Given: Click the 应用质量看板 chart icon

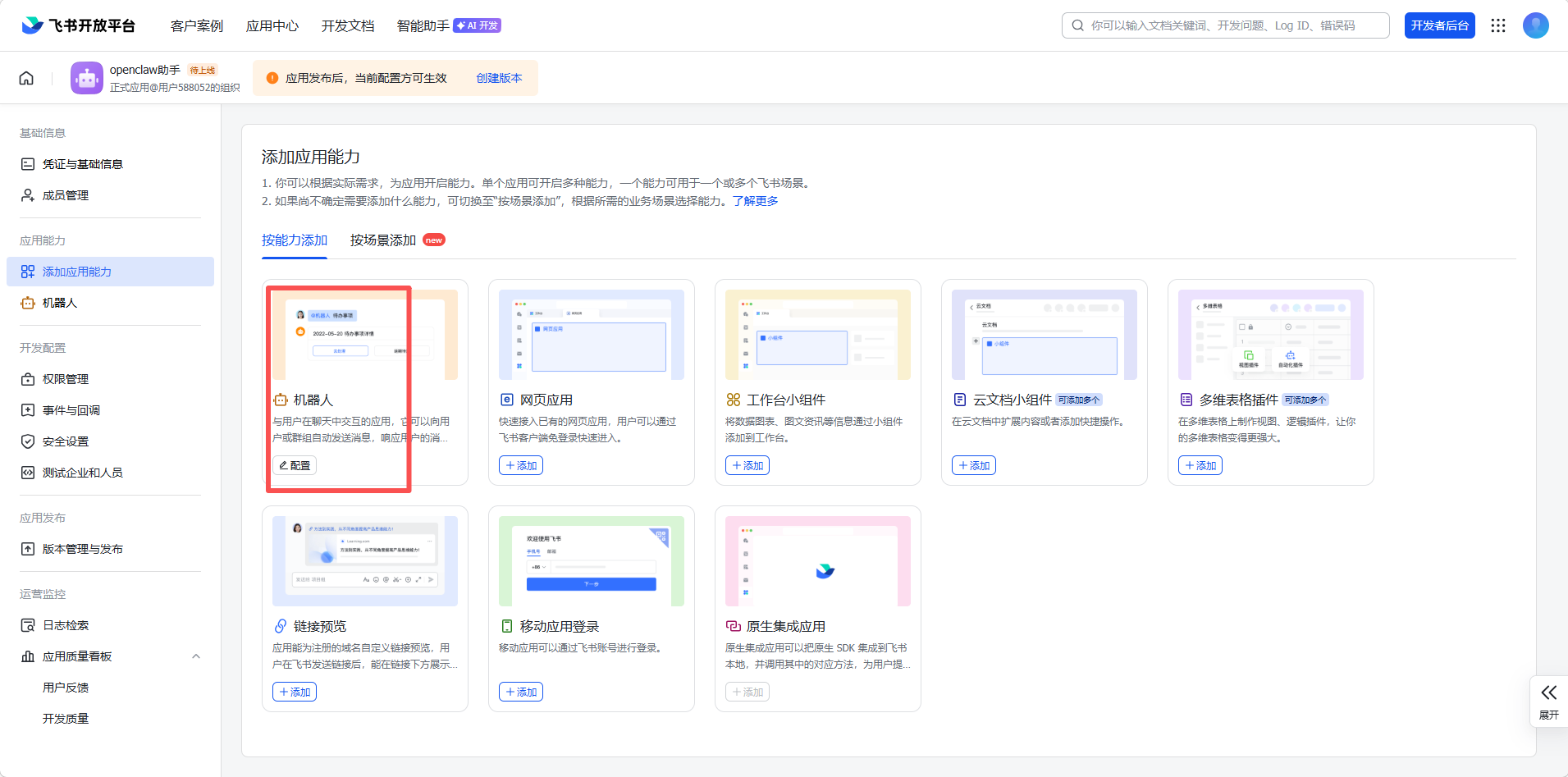Looking at the screenshot, I should tap(28, 656).
